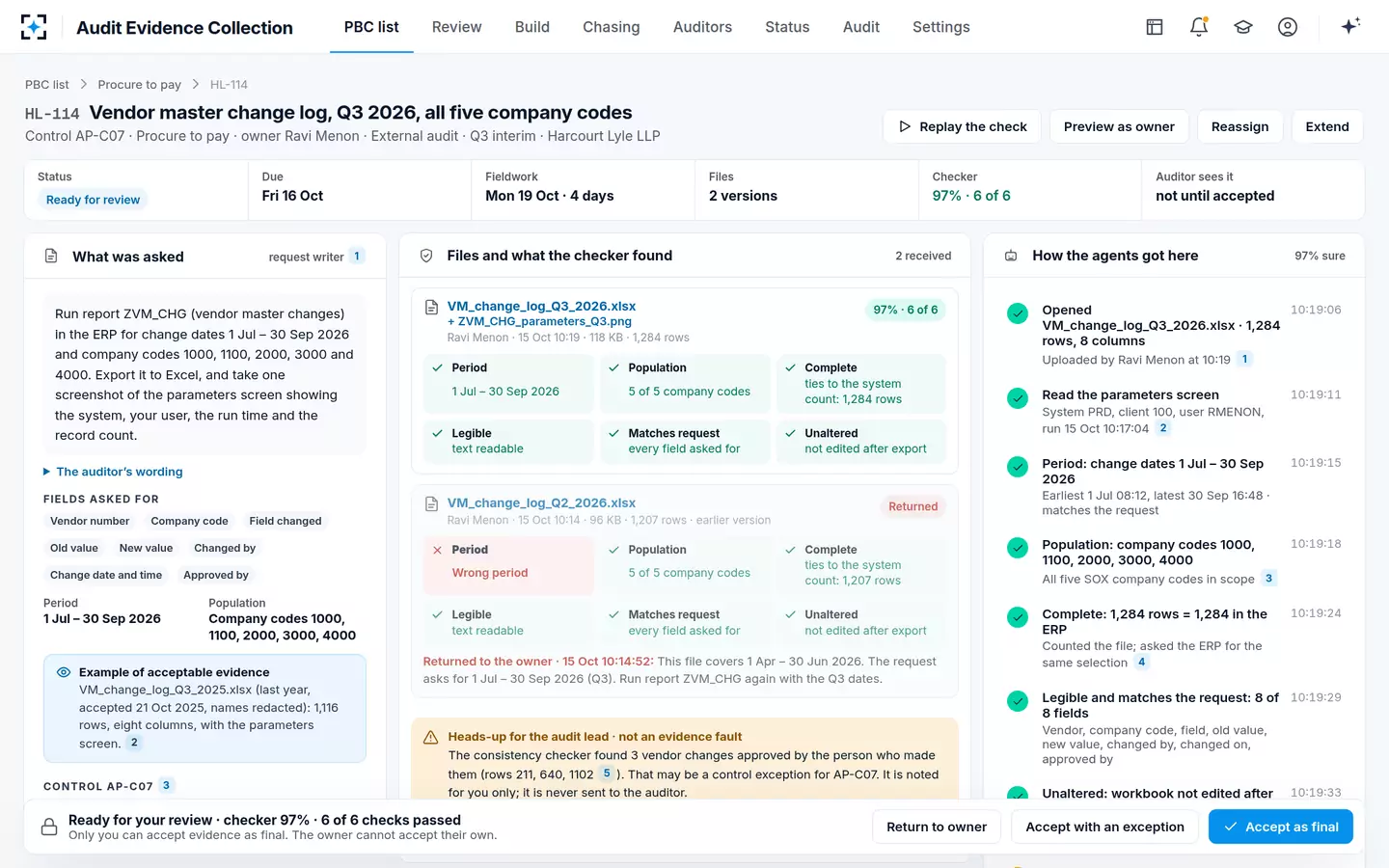1389x868 pixels.
Task: Choose Accept with an exception
Action: (x=1104, y=827)
